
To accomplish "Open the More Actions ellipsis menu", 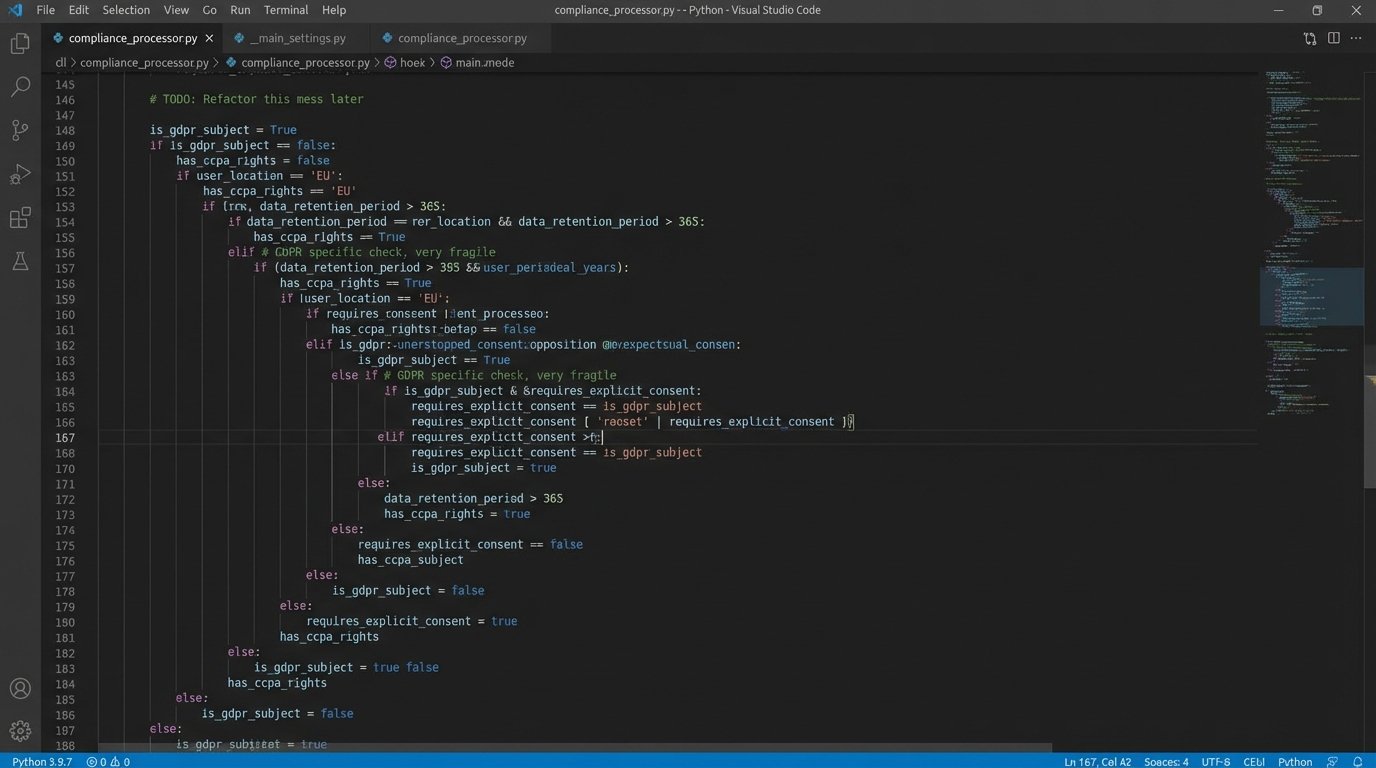I will 1357,38.
